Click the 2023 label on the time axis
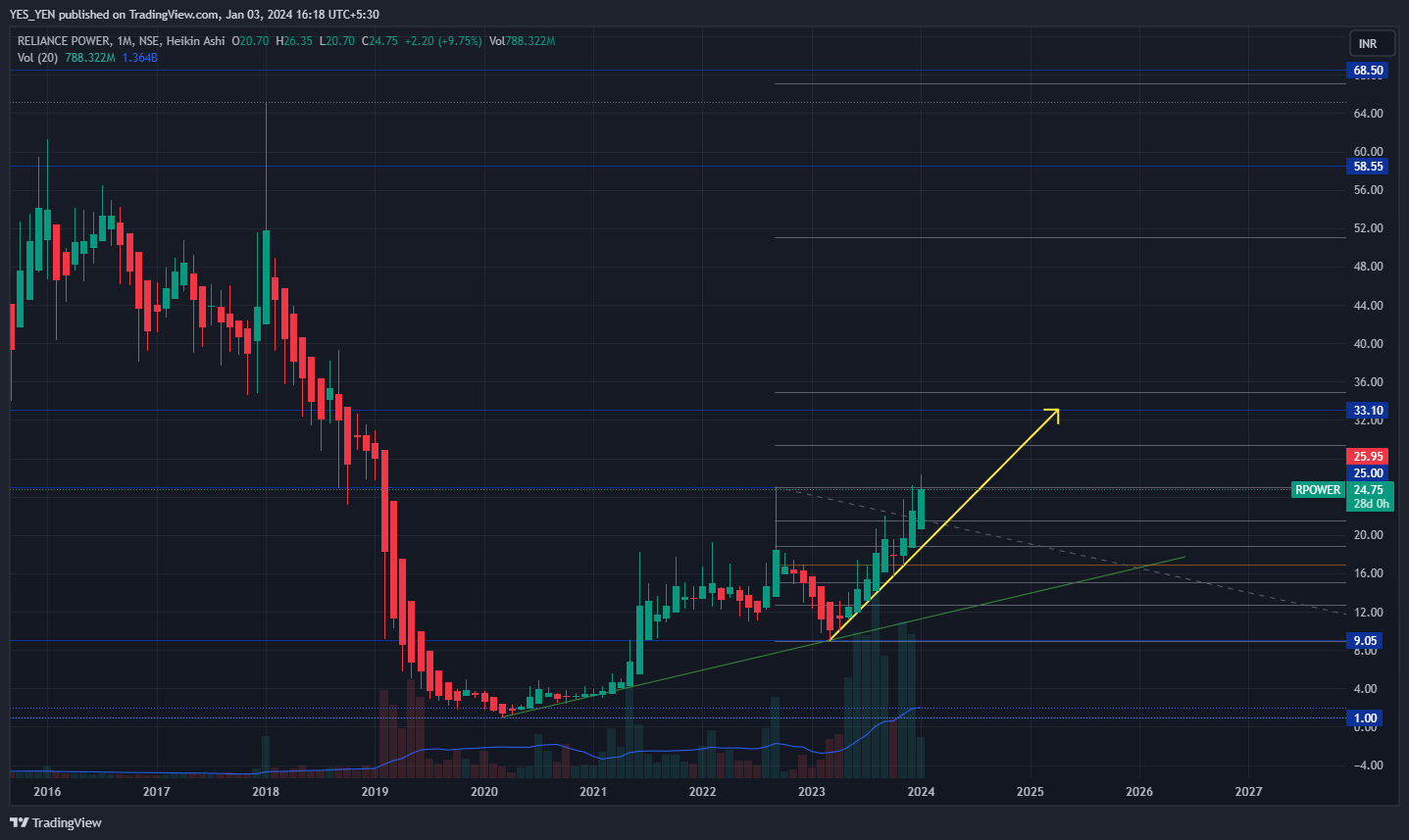The height and width of the screenshot is (840, 1409). (x=812, y=792)
